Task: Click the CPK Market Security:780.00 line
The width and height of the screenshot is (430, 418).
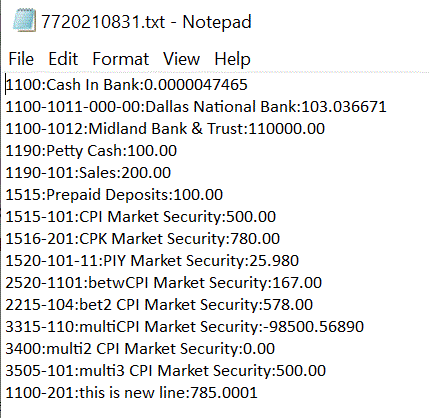Action: 143,239
